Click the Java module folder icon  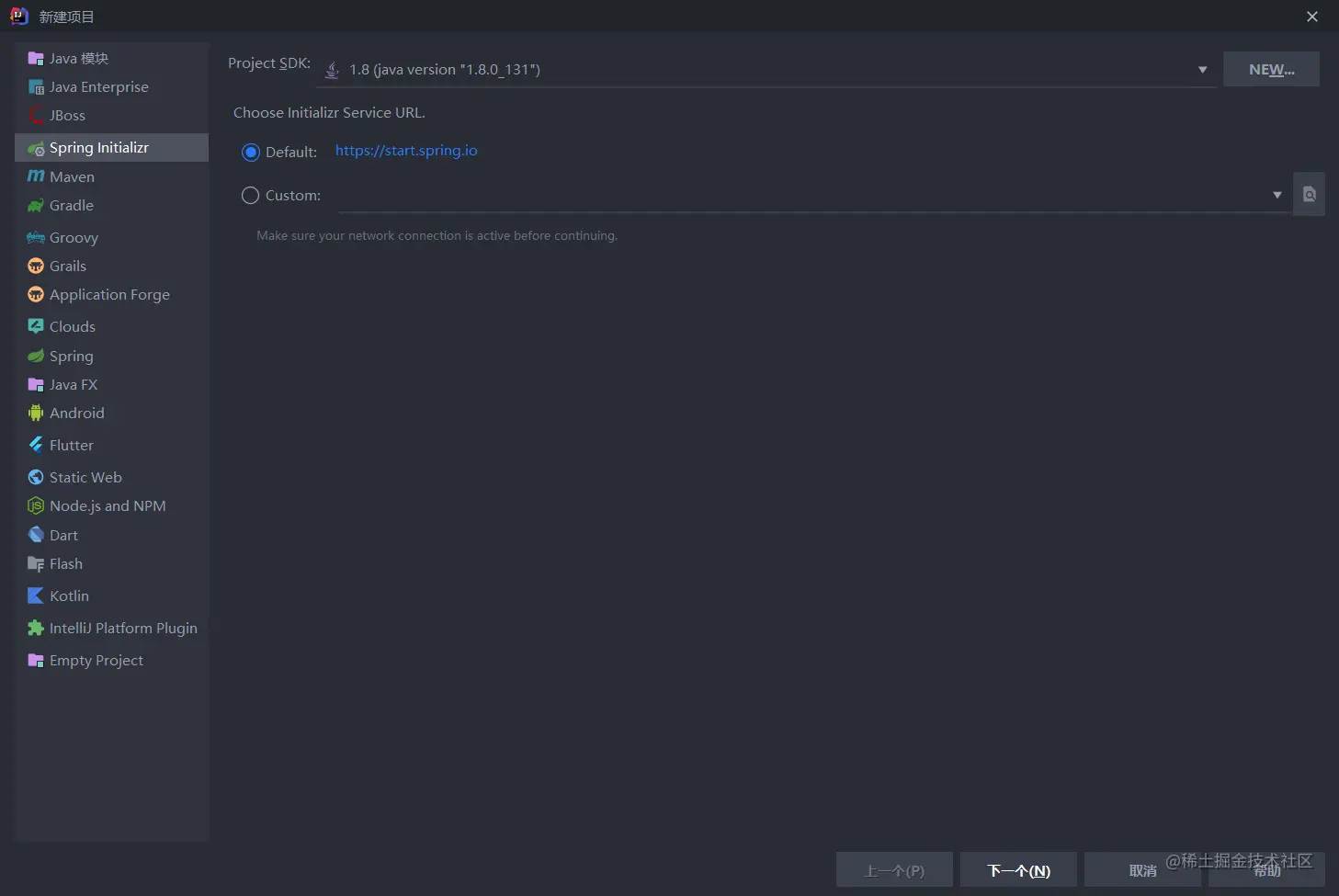pos(36,59)
